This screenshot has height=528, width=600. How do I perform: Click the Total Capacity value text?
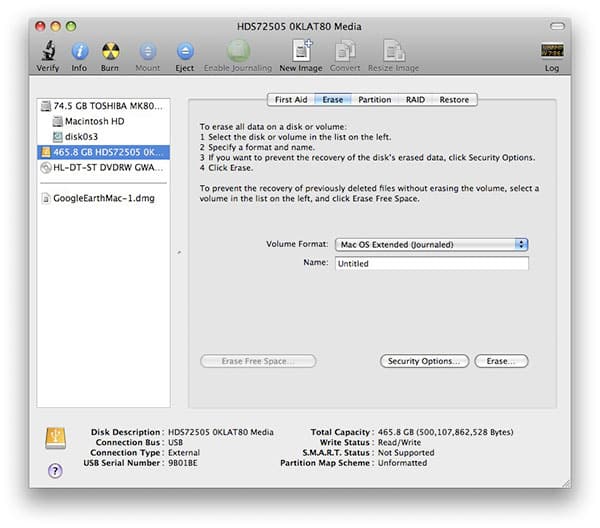point(445,432)
